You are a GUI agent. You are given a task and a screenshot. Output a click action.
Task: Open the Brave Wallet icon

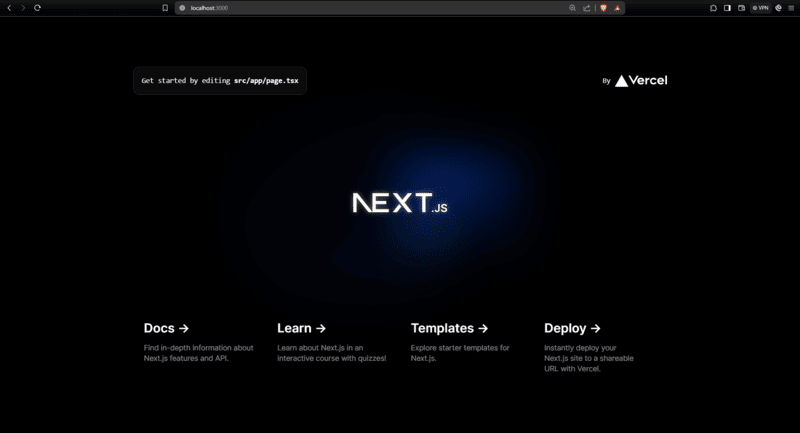(x=741, y=8)
